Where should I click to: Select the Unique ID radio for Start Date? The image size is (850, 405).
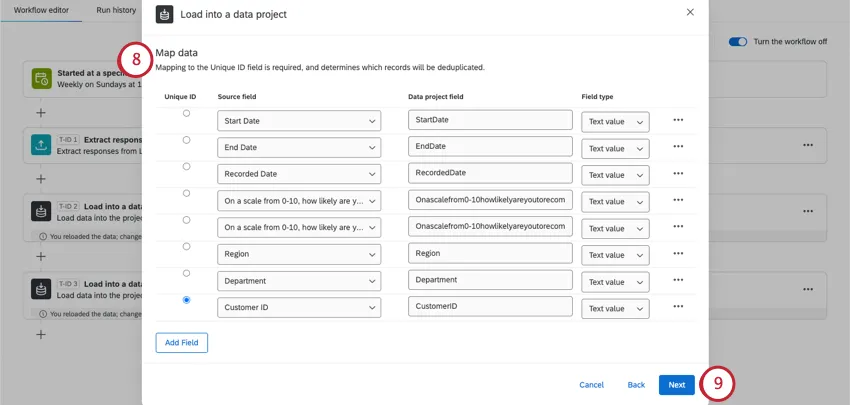(186, 114)
